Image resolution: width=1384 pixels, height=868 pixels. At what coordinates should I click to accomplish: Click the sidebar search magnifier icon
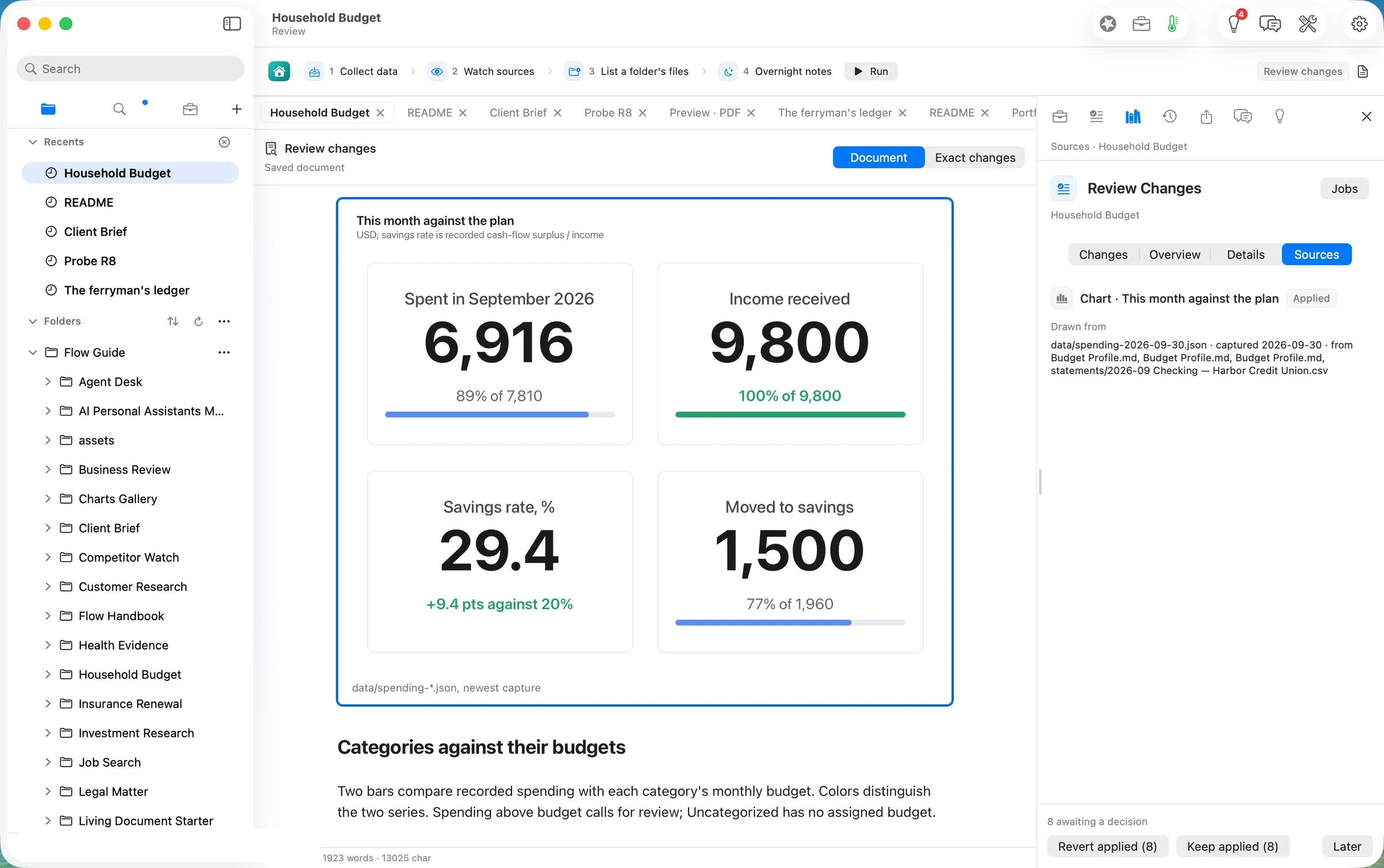coord(119,109)
